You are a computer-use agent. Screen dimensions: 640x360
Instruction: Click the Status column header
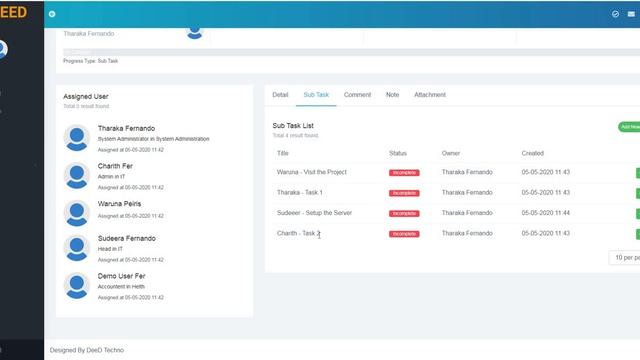tap(398, 153)
